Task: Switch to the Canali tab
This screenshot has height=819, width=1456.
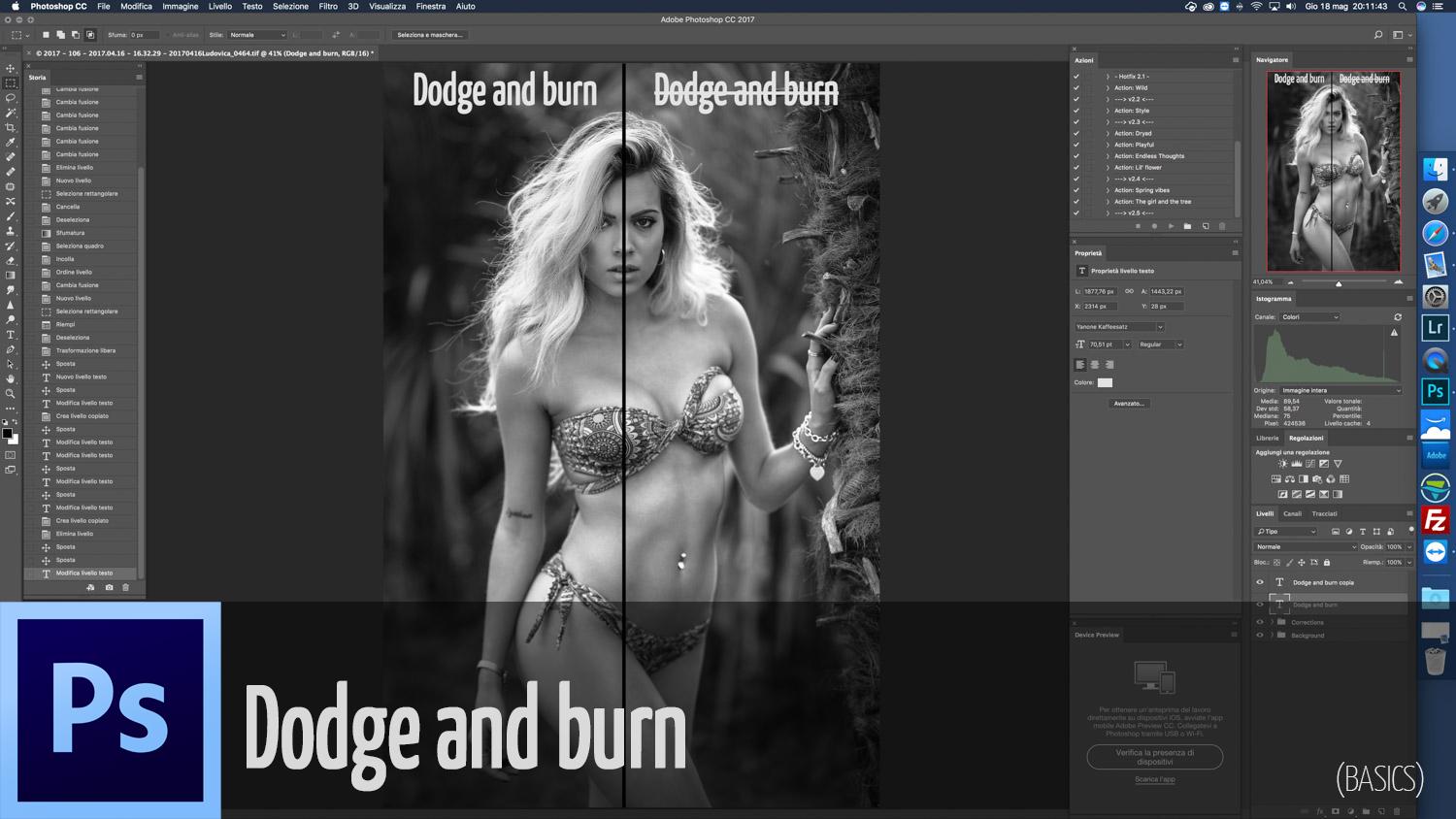Action: 1292,514
